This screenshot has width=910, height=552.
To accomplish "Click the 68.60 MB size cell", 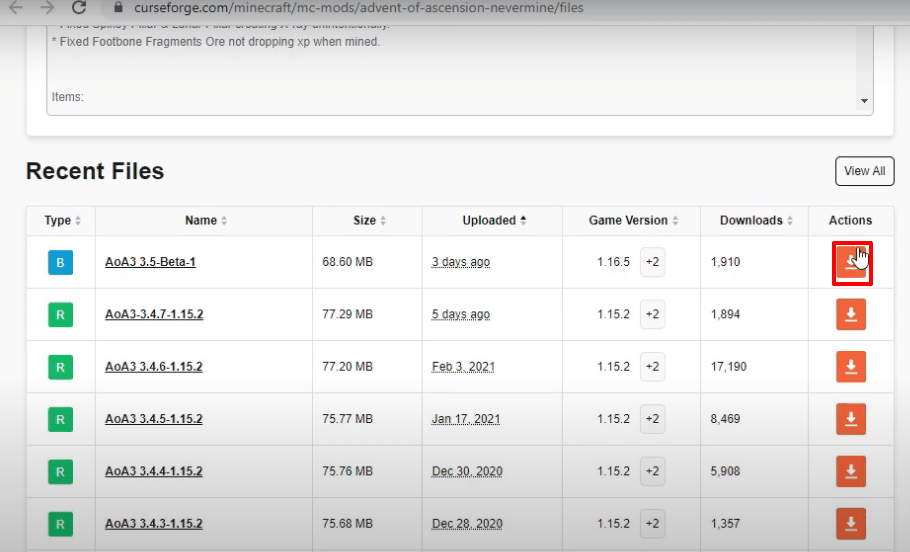I will [x=347, y=262].
